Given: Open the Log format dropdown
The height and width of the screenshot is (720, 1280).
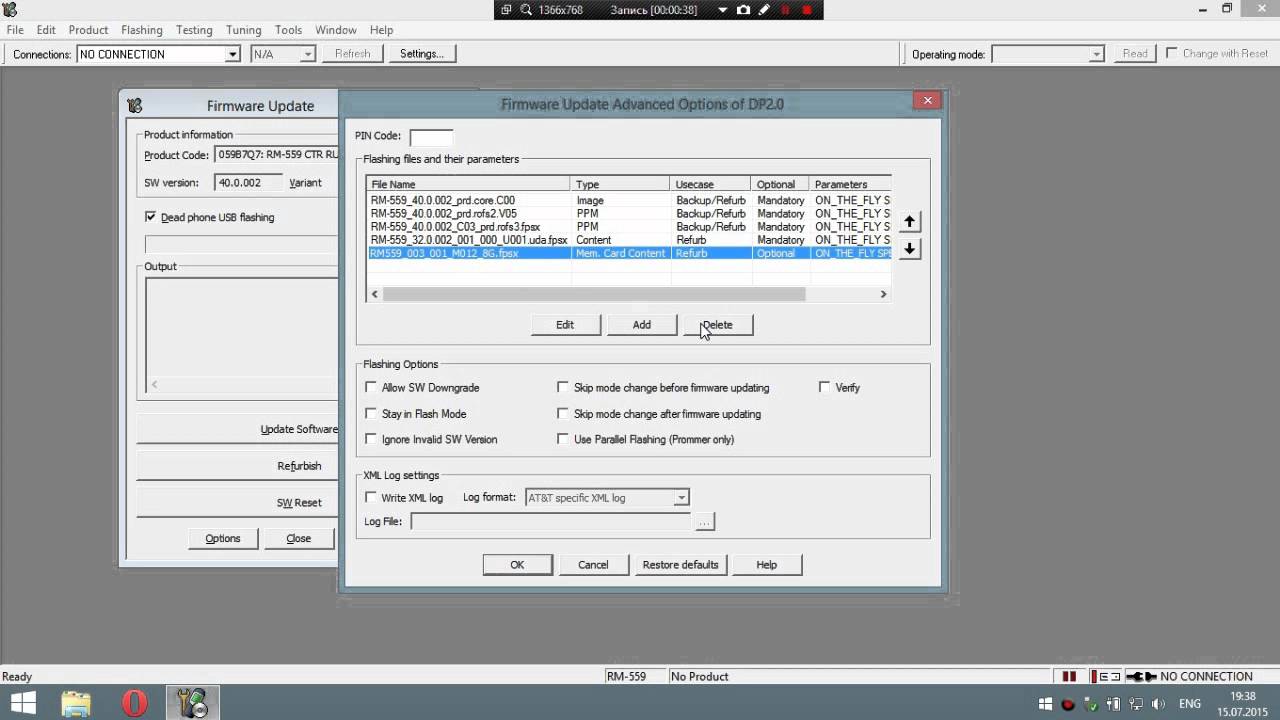Looking at the screenshot, I should [681, 498].
